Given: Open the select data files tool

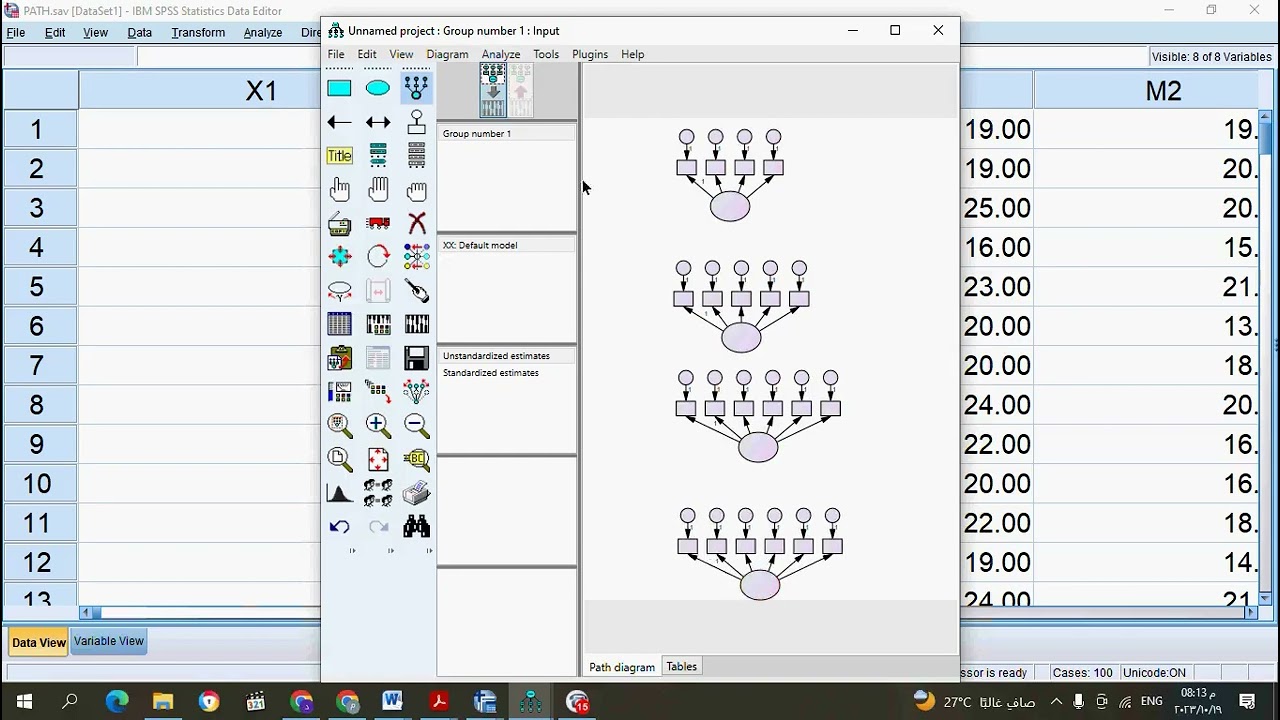Looking at the screenshot, I should 339,324.
